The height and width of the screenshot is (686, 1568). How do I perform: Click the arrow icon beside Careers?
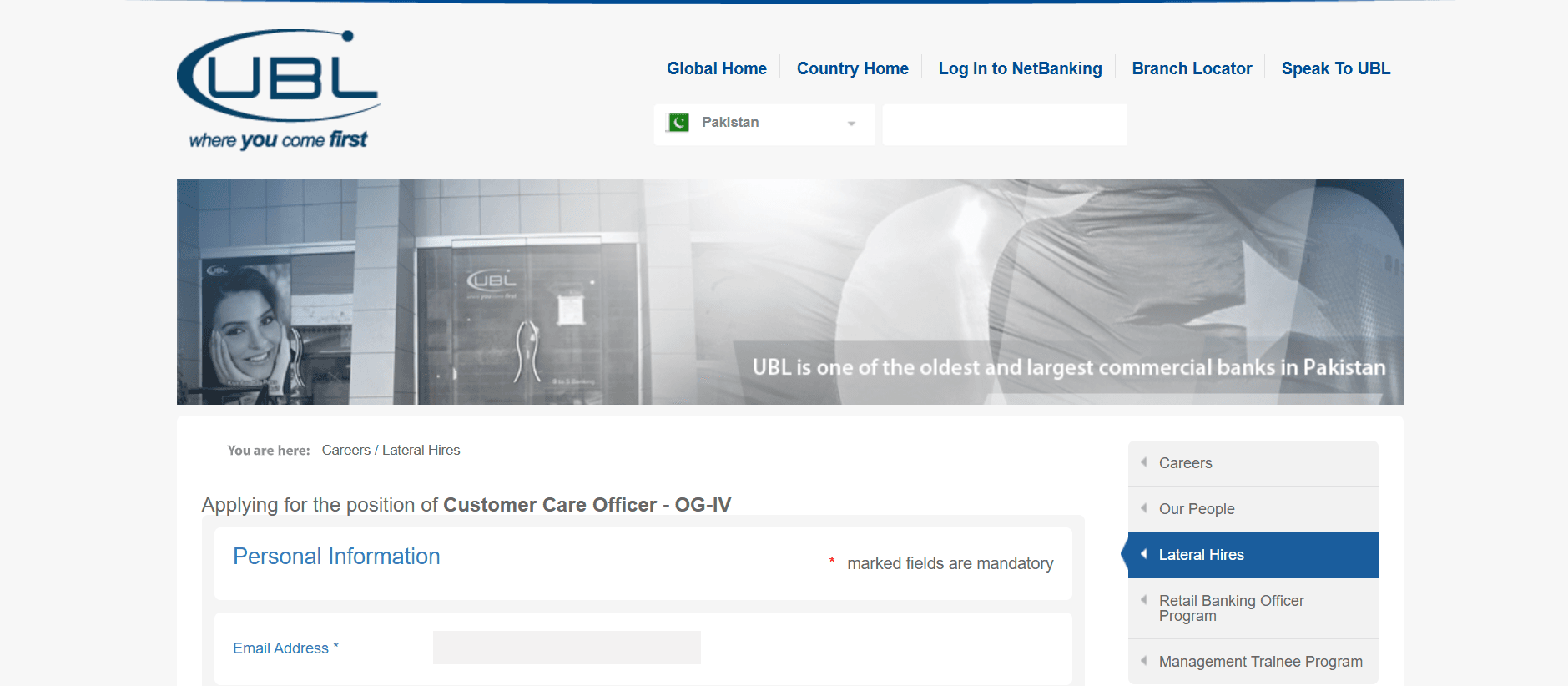tap(1144, 462)
